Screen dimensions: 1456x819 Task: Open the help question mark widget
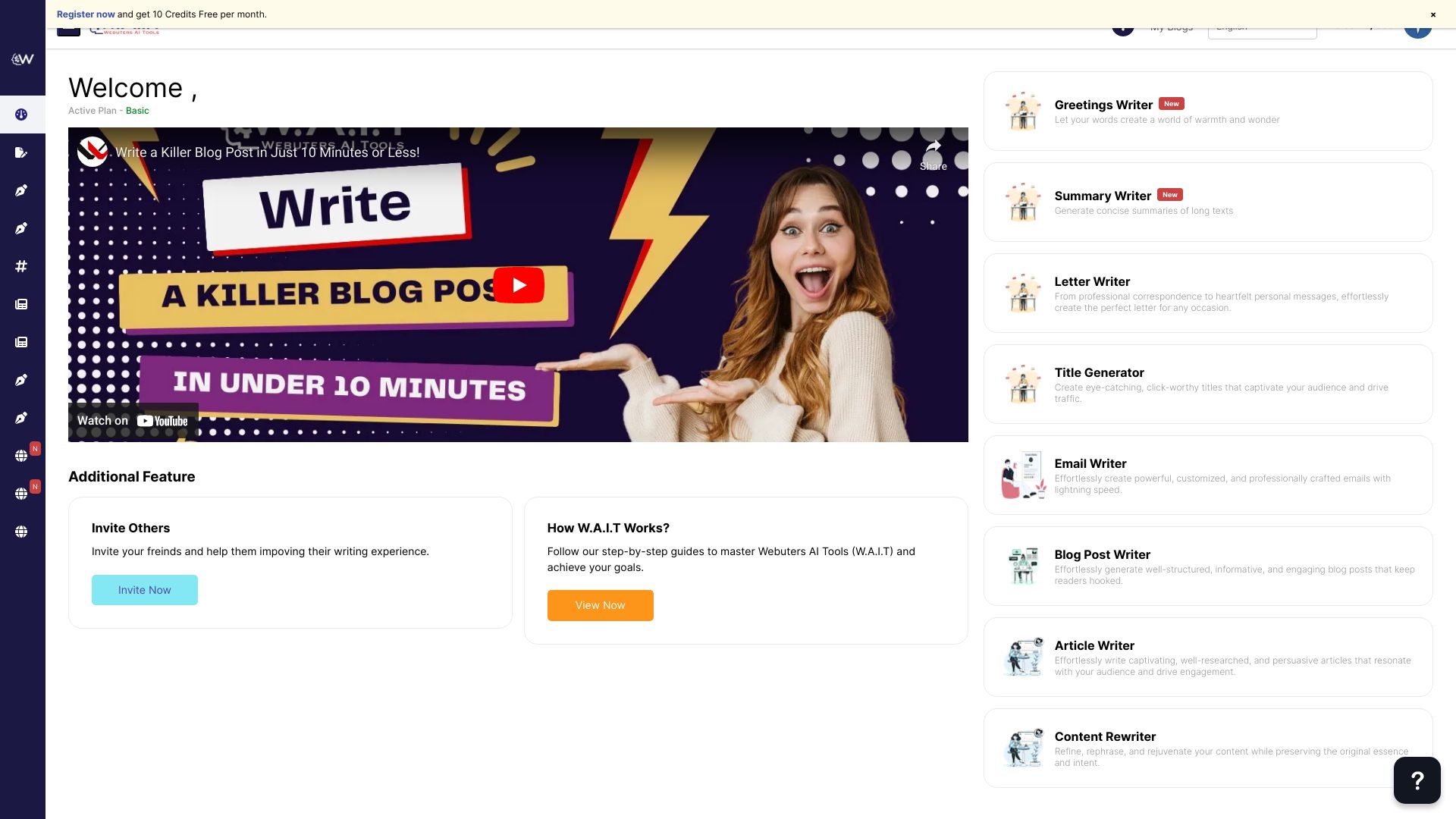coord(1417,780)
